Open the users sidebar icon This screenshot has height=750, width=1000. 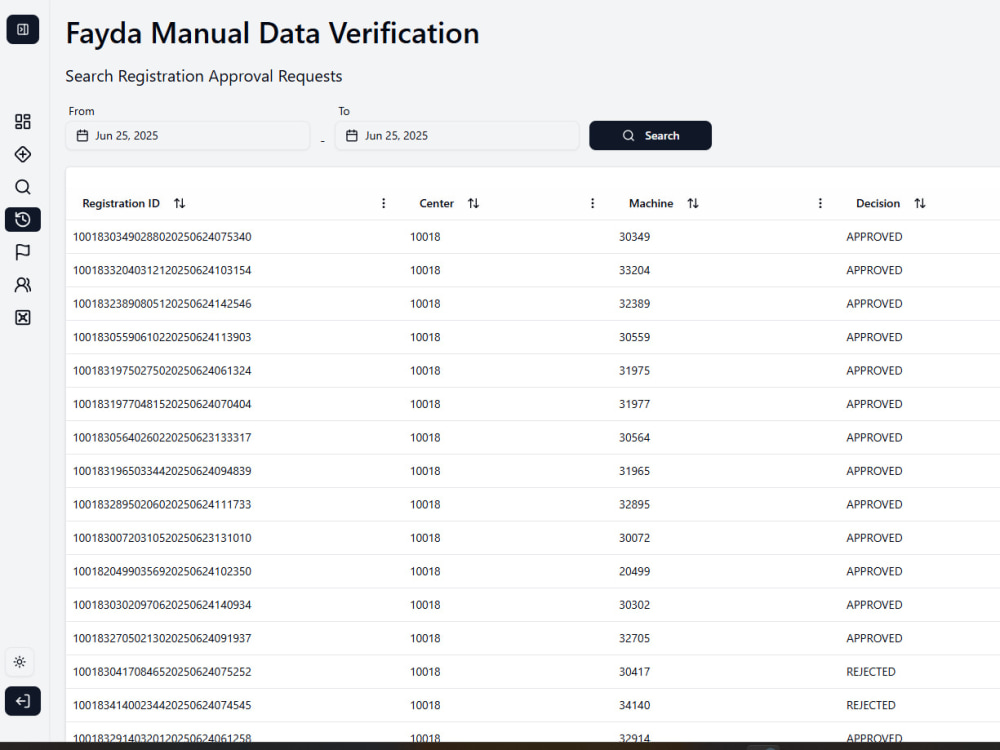pos(23,284)
